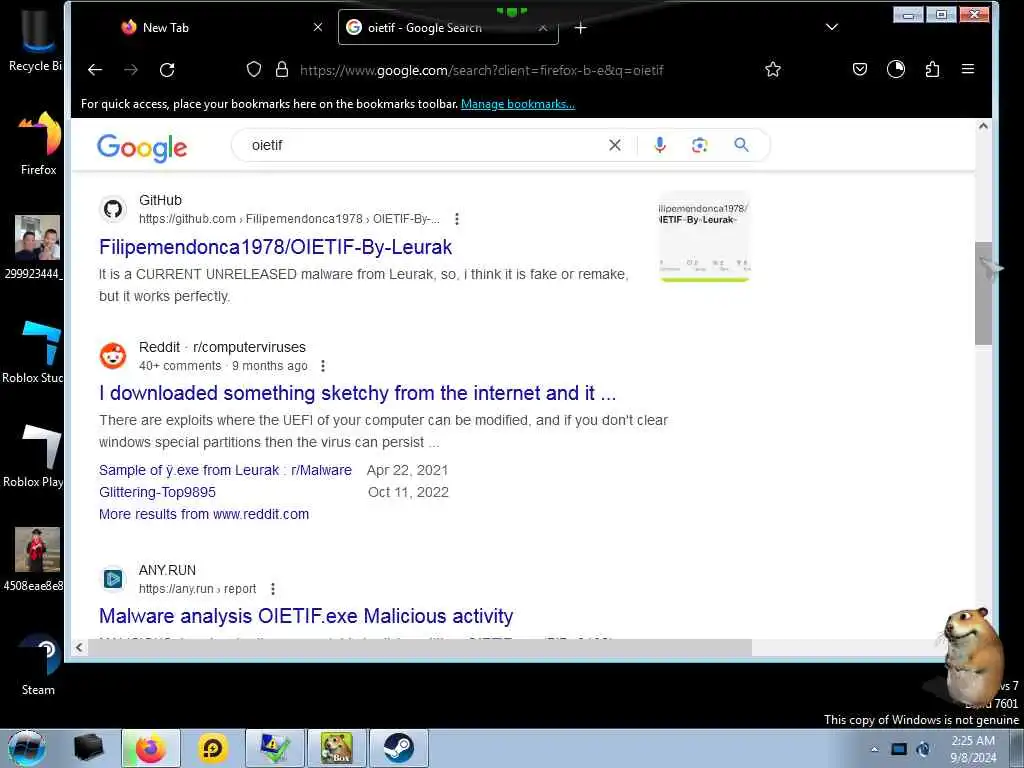Open the Firefox application menu
The height and width of the screenshot is (768, 1024).
coord(968,69)
